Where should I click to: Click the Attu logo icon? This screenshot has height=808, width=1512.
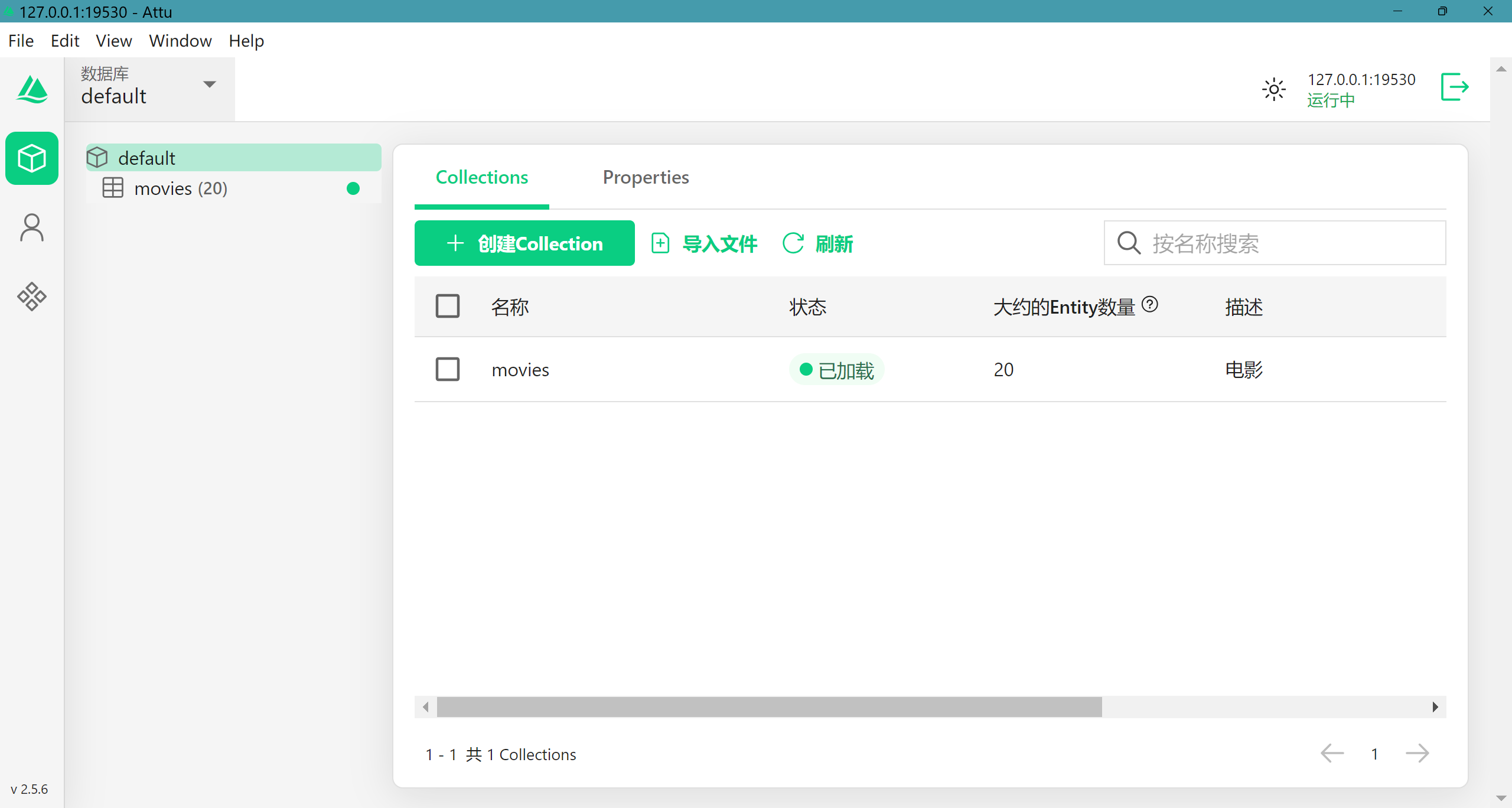(x=32, y=90)
